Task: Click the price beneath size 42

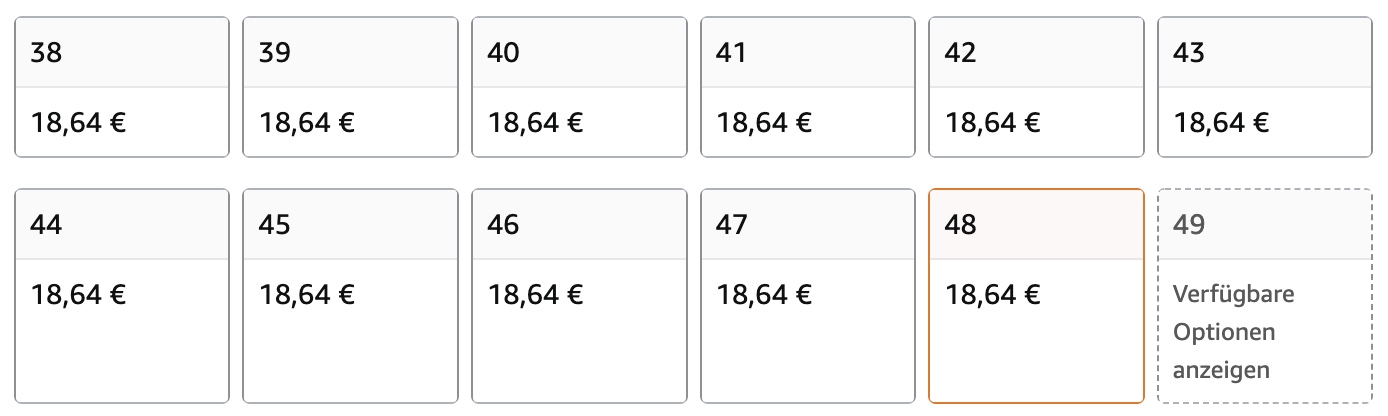Action: (x=993, y=123)
